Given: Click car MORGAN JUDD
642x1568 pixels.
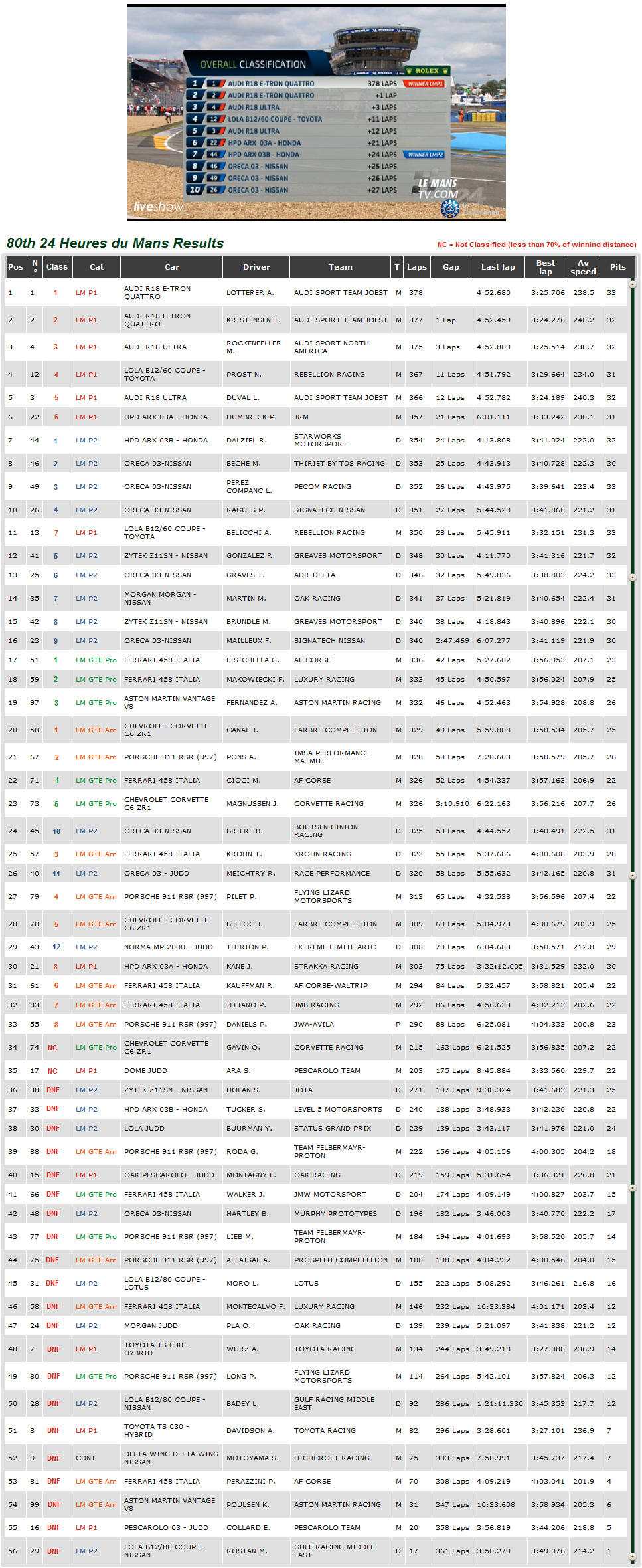Looking at the screenshot, I should click(x=151, y=1325).
